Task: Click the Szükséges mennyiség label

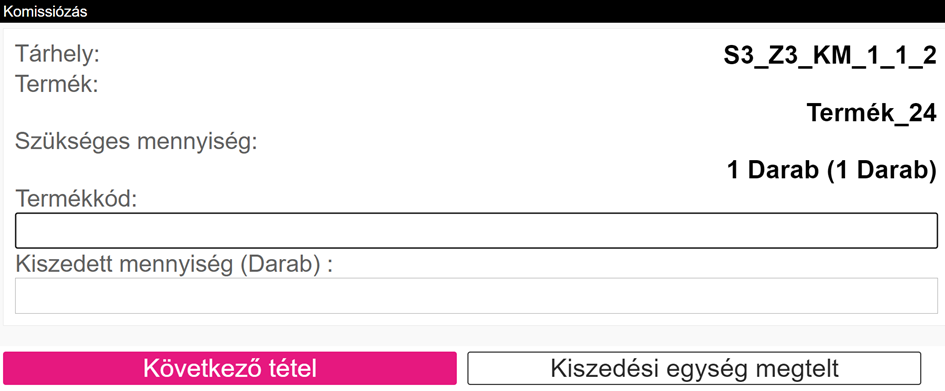Action: [x=136, y=143]
